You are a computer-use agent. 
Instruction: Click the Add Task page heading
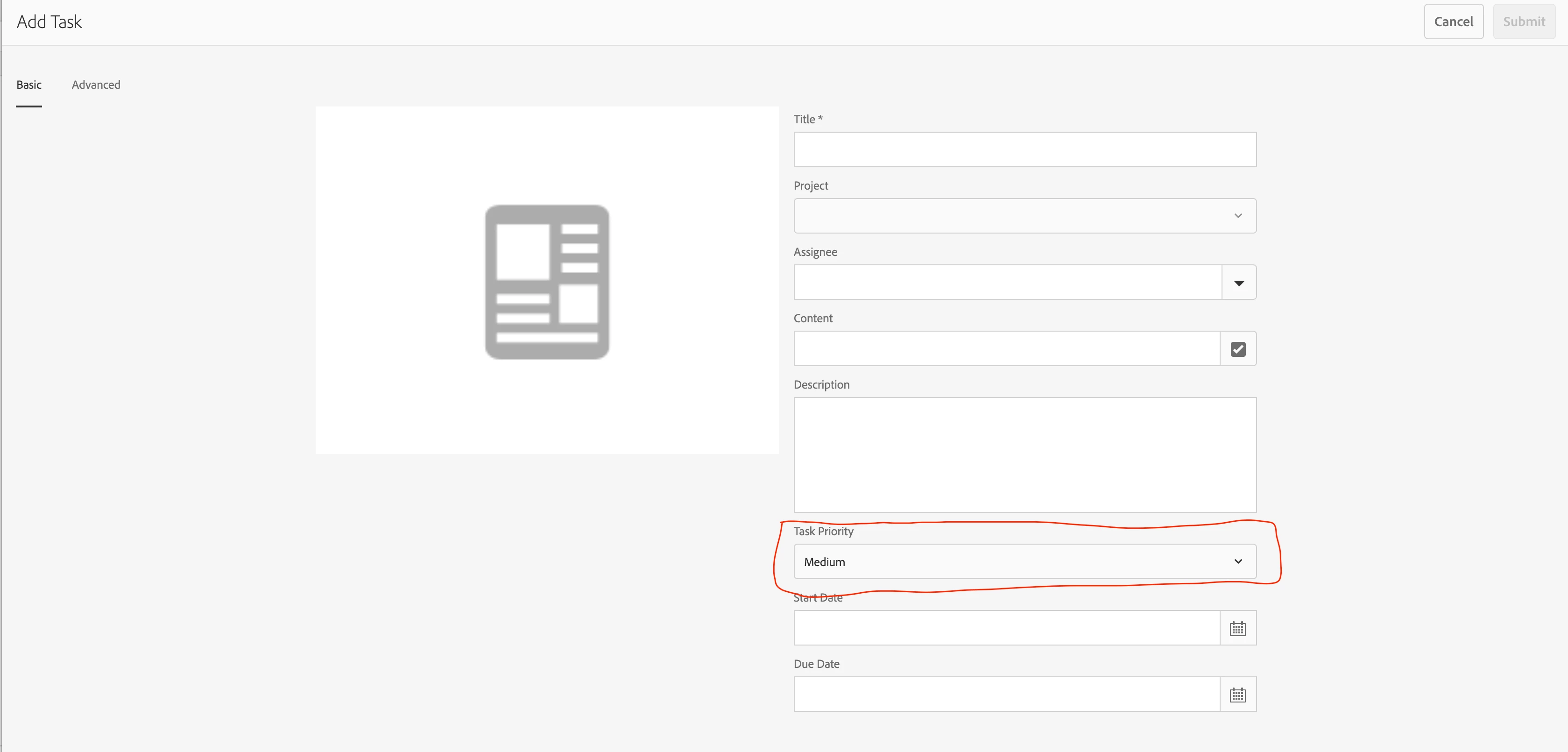pyautogui.click(x=49, y=22)
